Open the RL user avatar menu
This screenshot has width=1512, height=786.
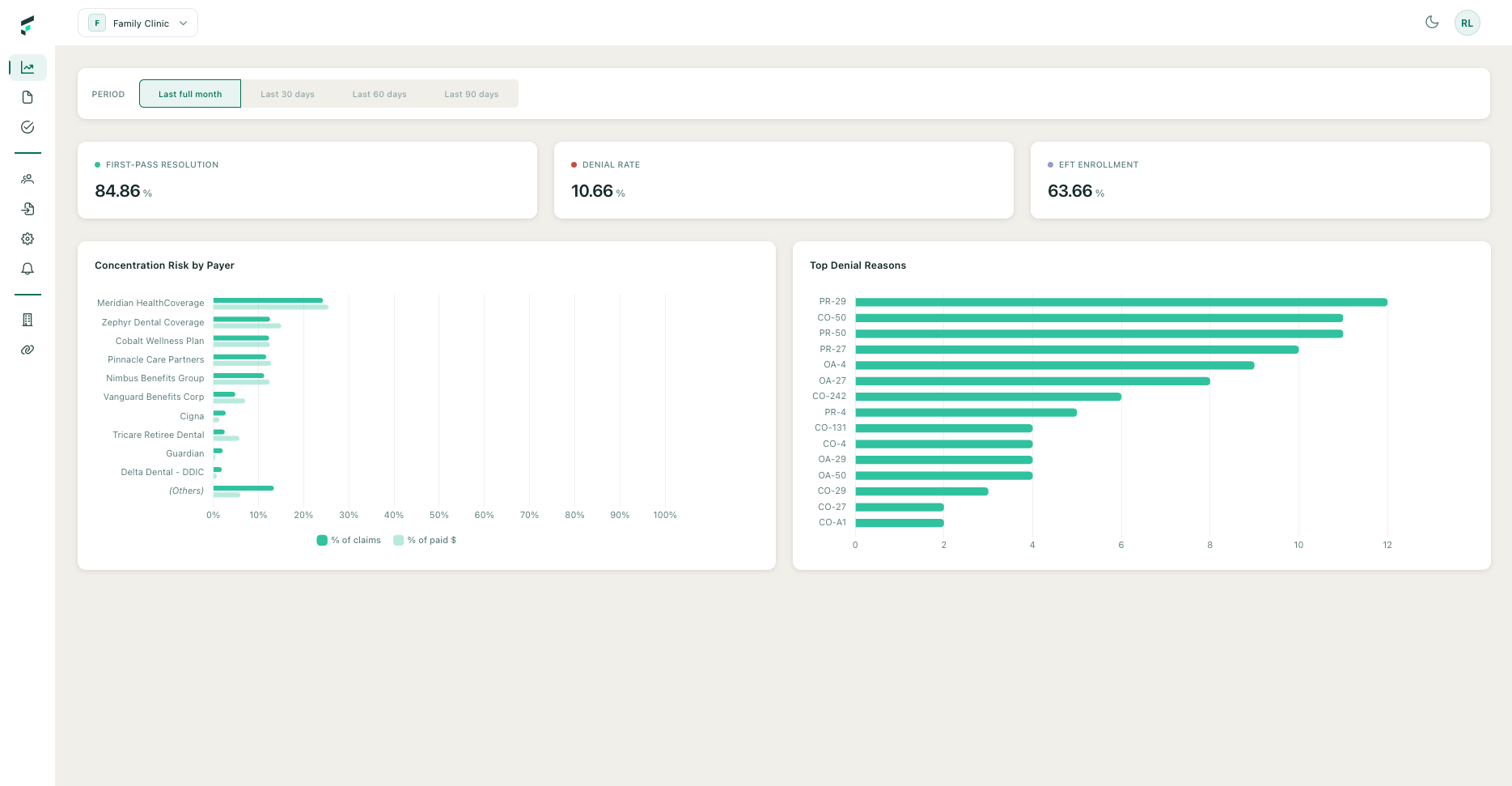pyautogui.click(x=1467, y=23)
